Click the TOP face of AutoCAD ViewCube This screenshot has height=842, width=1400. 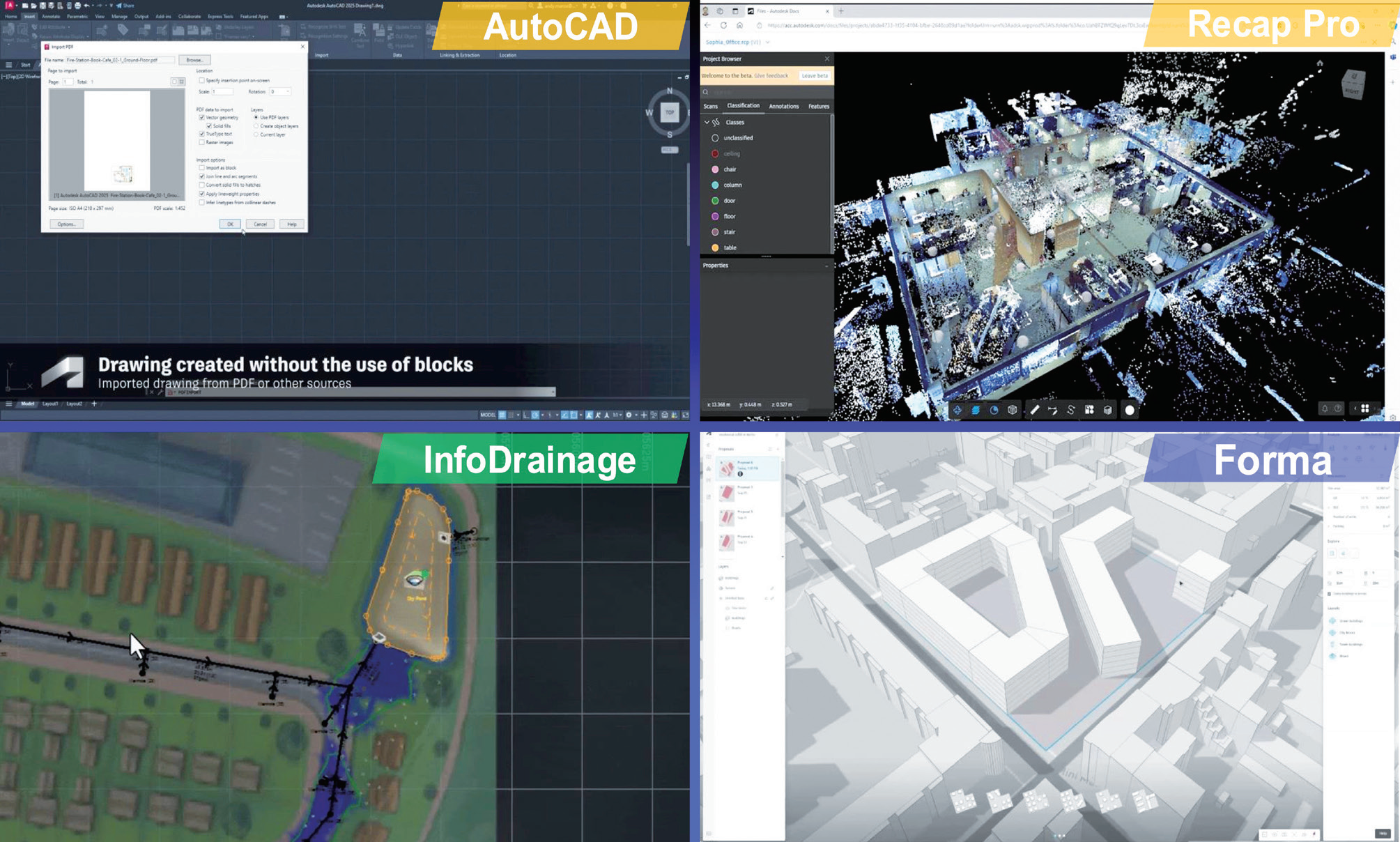pos(670,112)
